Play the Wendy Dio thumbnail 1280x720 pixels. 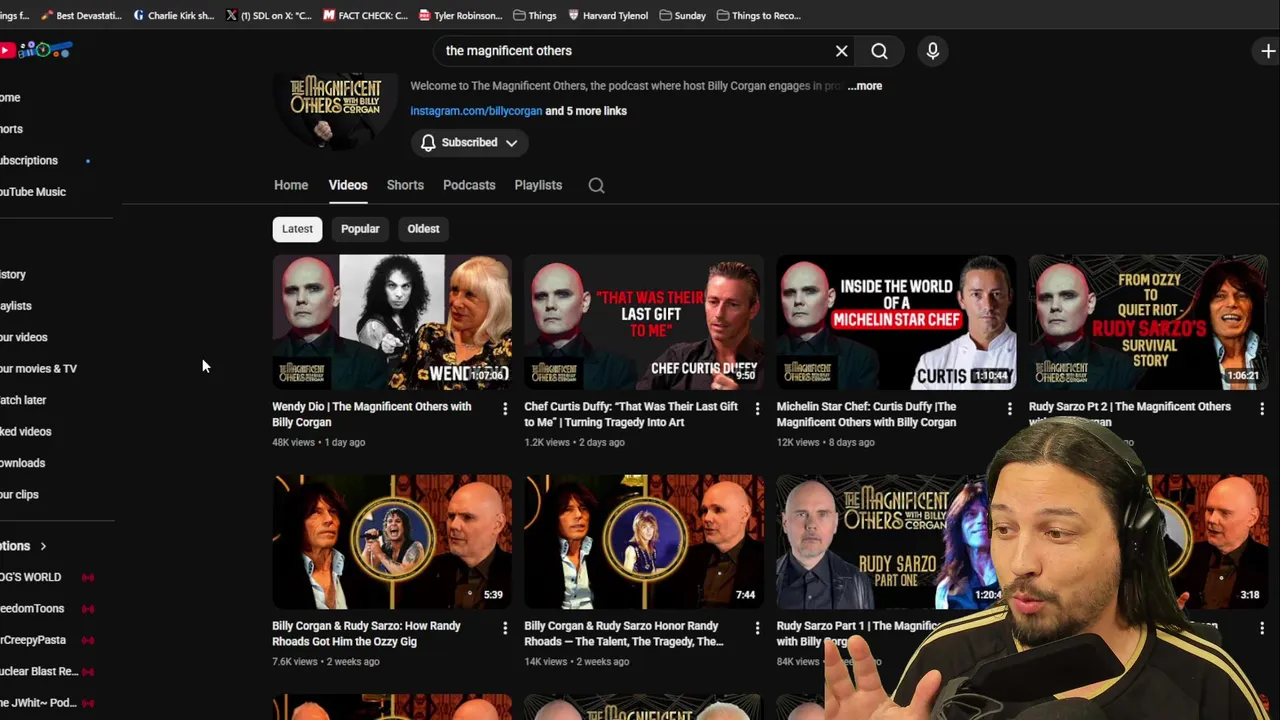[392, 322]
